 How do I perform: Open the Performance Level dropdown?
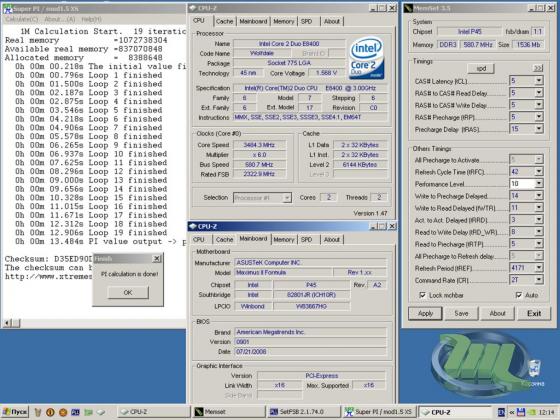point(539,184)
